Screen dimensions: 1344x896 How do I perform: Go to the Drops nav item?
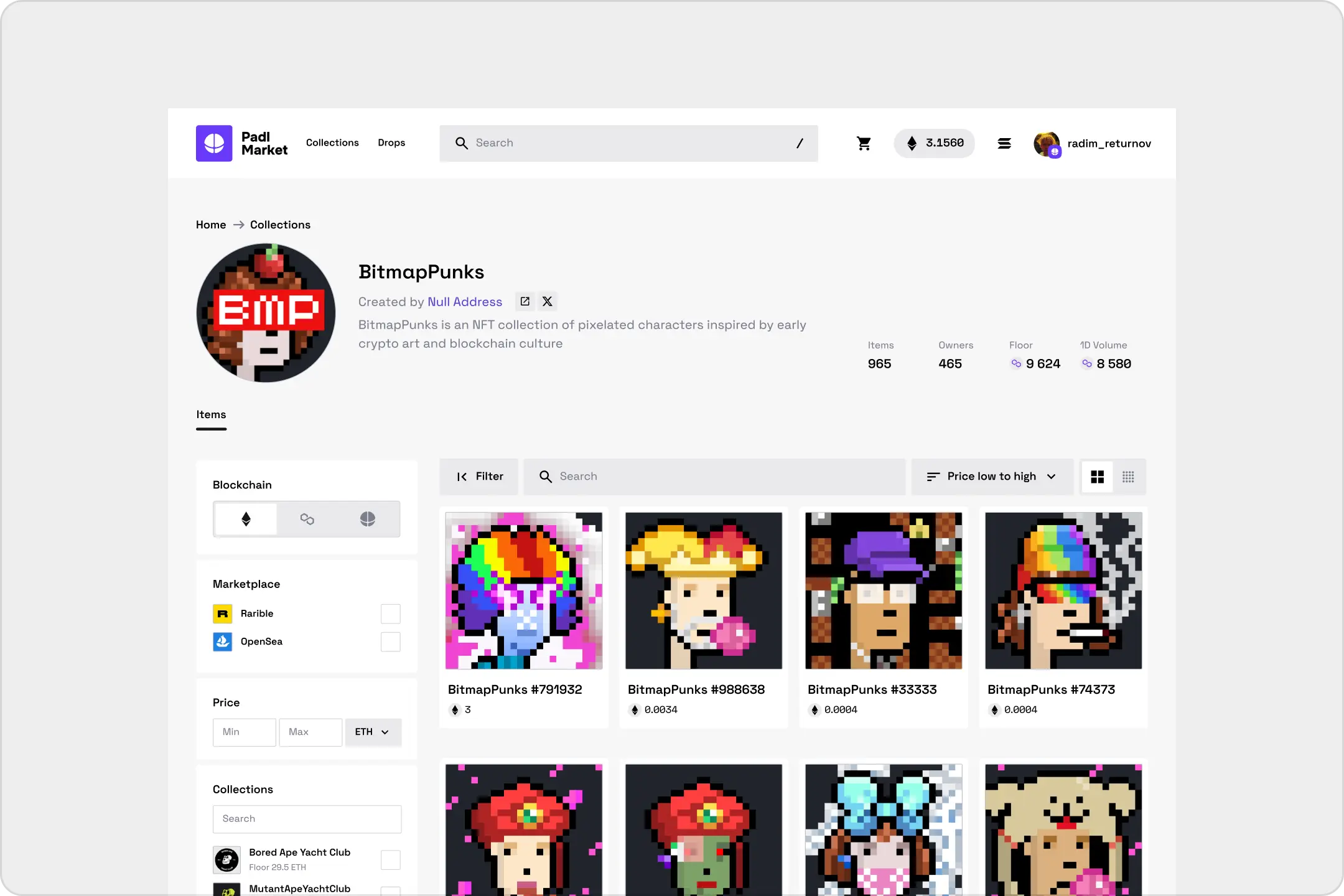click(391, 143)
